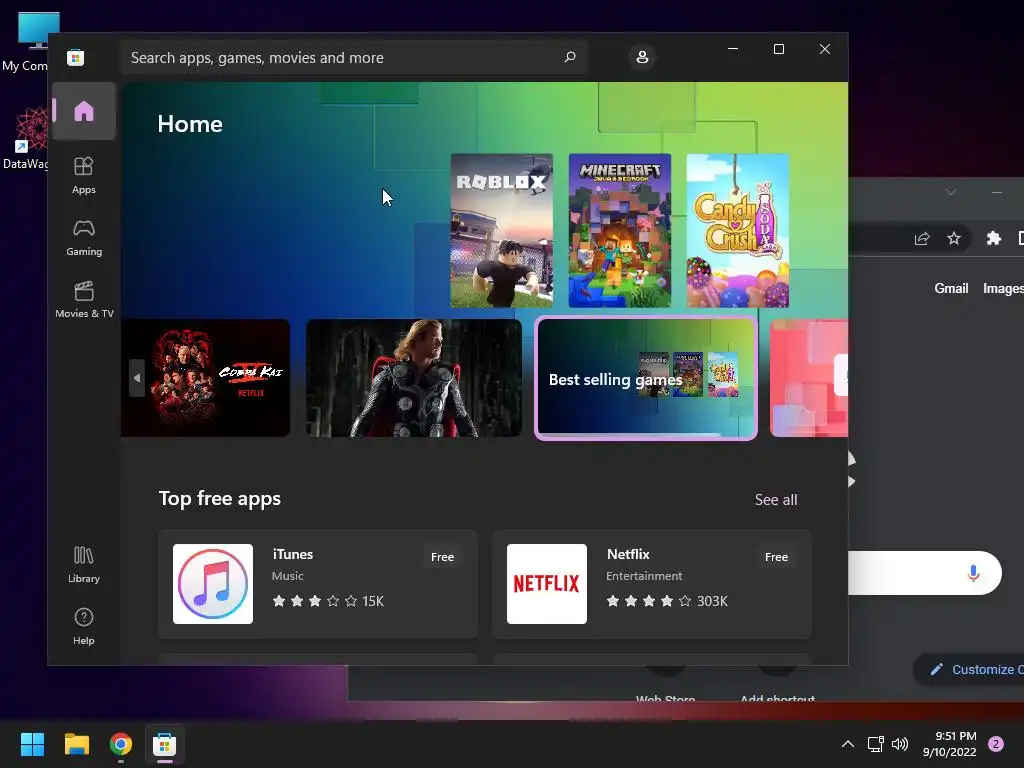Open the Roblox game tile
Screen dimensions: 1024x768
pos(502,231)
